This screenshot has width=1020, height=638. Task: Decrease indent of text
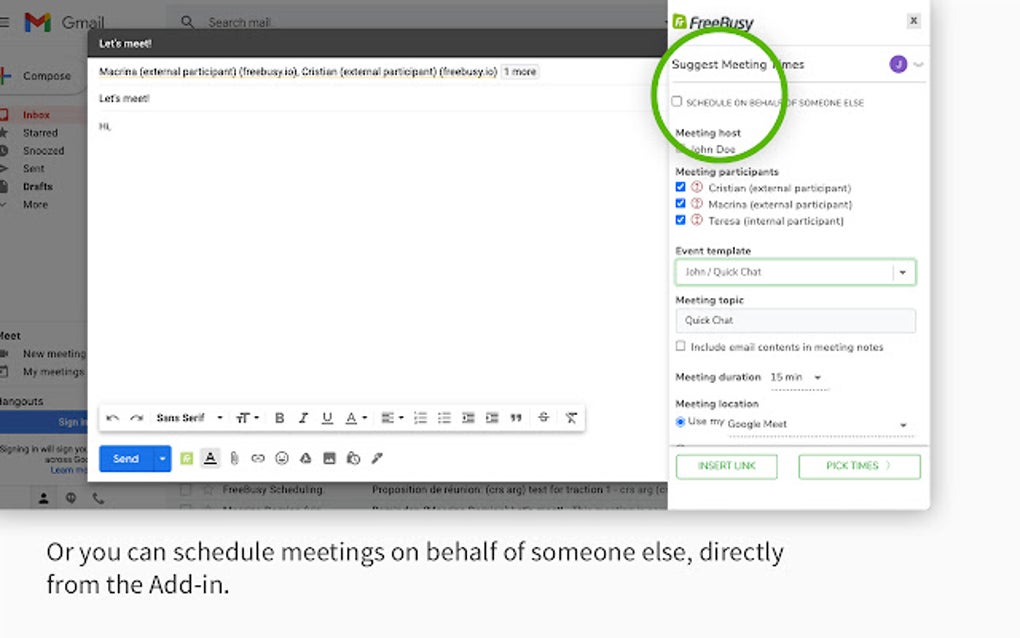click(x=468, y=418)
